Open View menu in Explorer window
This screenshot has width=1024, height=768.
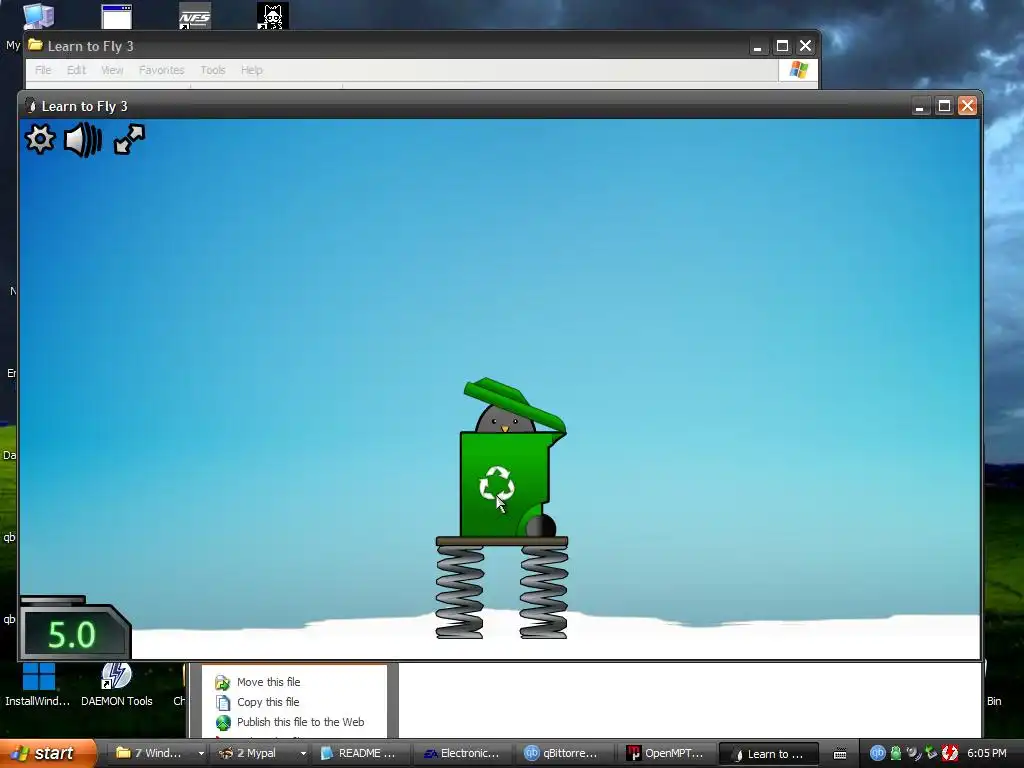[112, 70]
